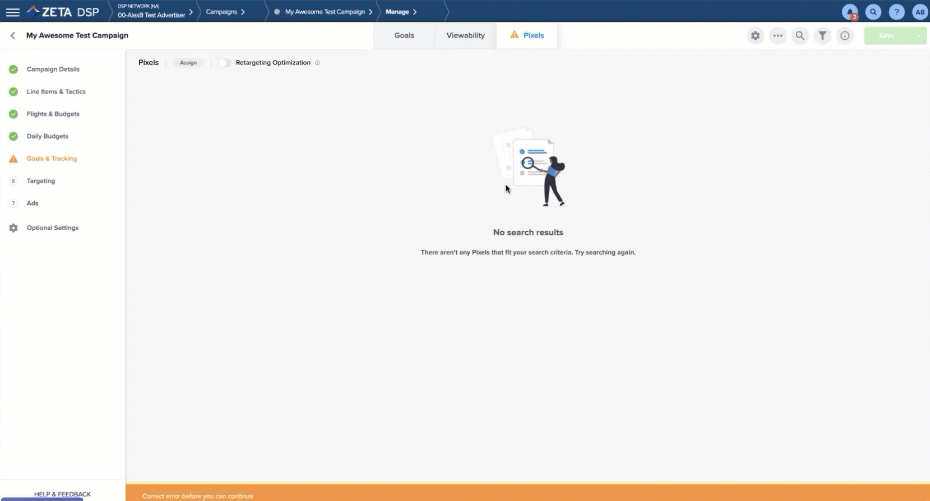Image resolution: width=930 pixels, height=501 pixels.
Task: Expand the Campaigns breadcrumb chevron
Action: tap(243, 12)
